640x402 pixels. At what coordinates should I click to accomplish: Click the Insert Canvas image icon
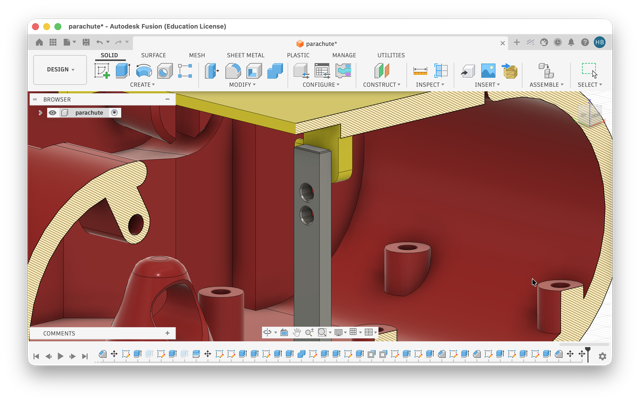point(488,71)
